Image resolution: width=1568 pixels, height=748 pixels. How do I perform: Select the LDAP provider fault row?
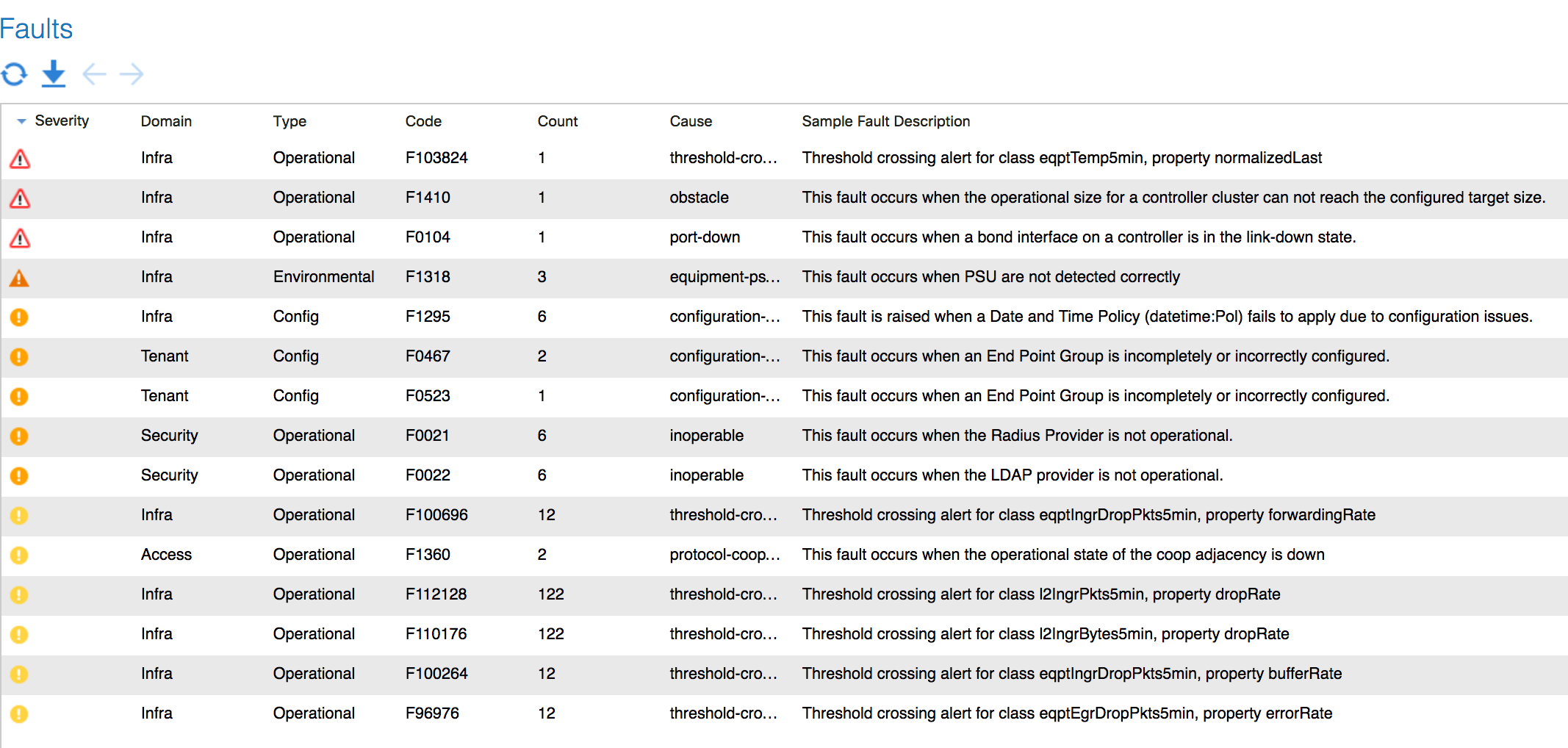tap(784, 475)
